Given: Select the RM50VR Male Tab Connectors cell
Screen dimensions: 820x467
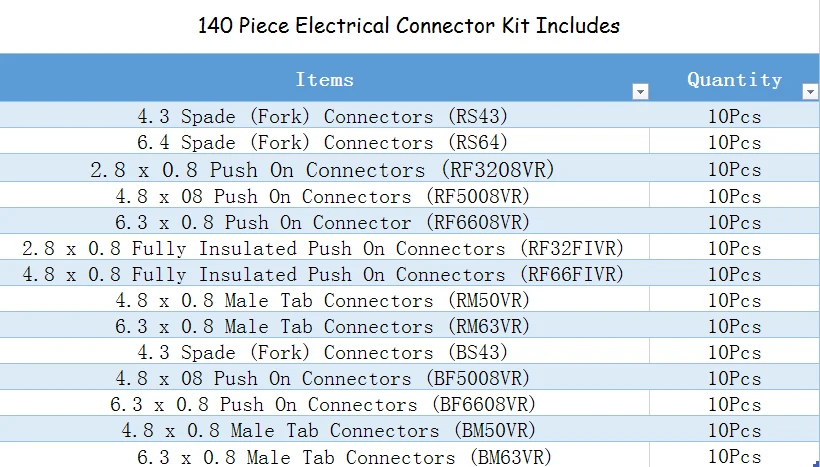Looking at the screenshot, I should click(x=323, y=300).
